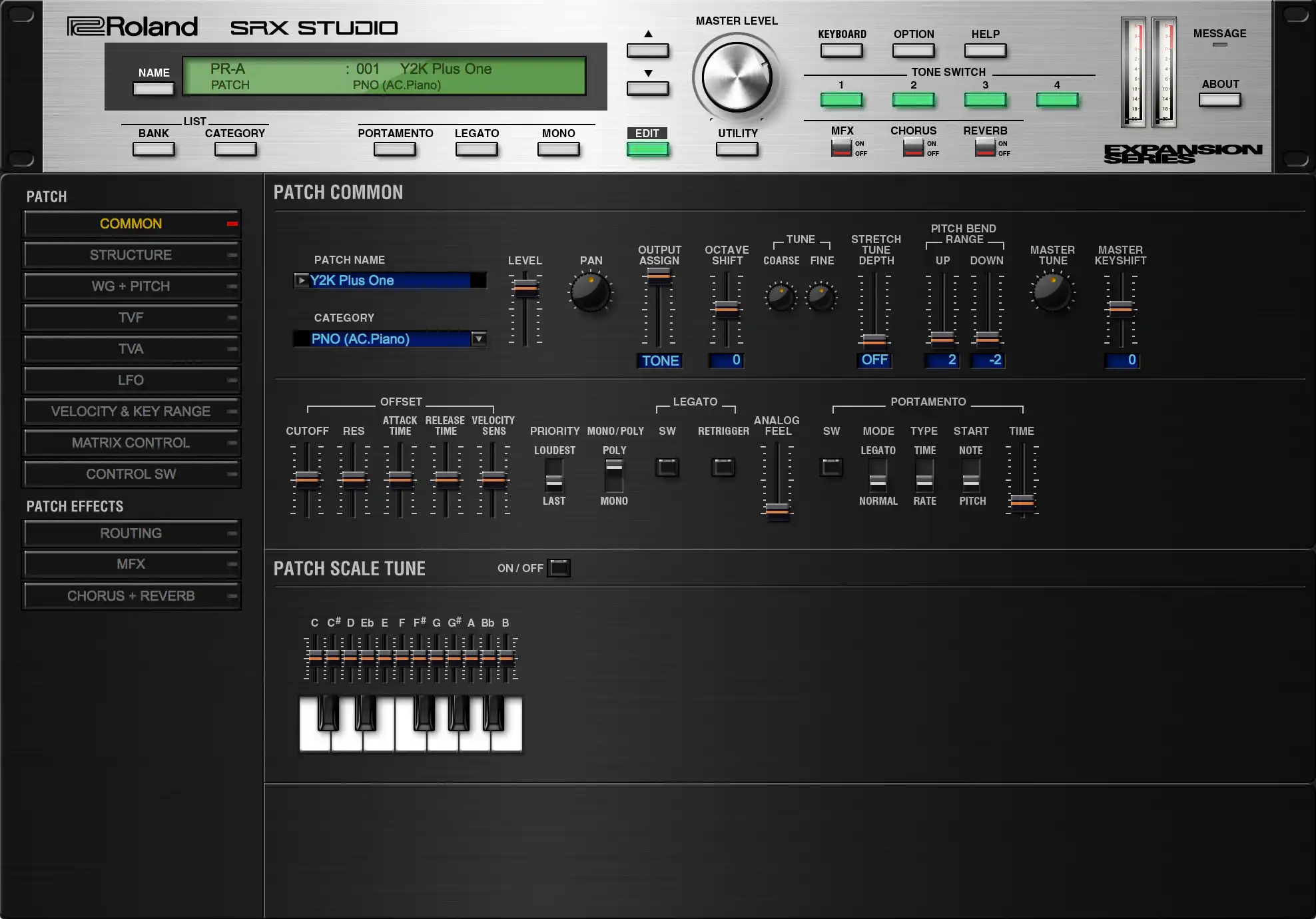Click the Fine tune knob

click(821, 296)
